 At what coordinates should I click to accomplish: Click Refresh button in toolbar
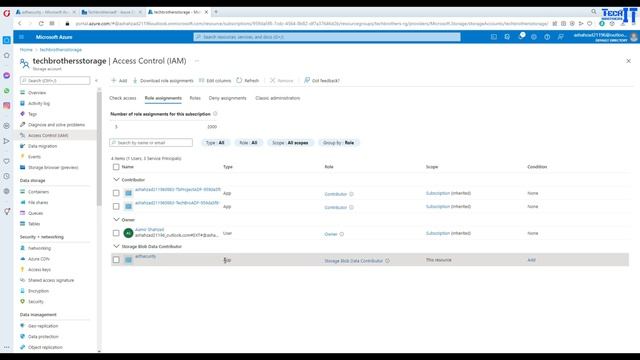(x=248, y=80)
